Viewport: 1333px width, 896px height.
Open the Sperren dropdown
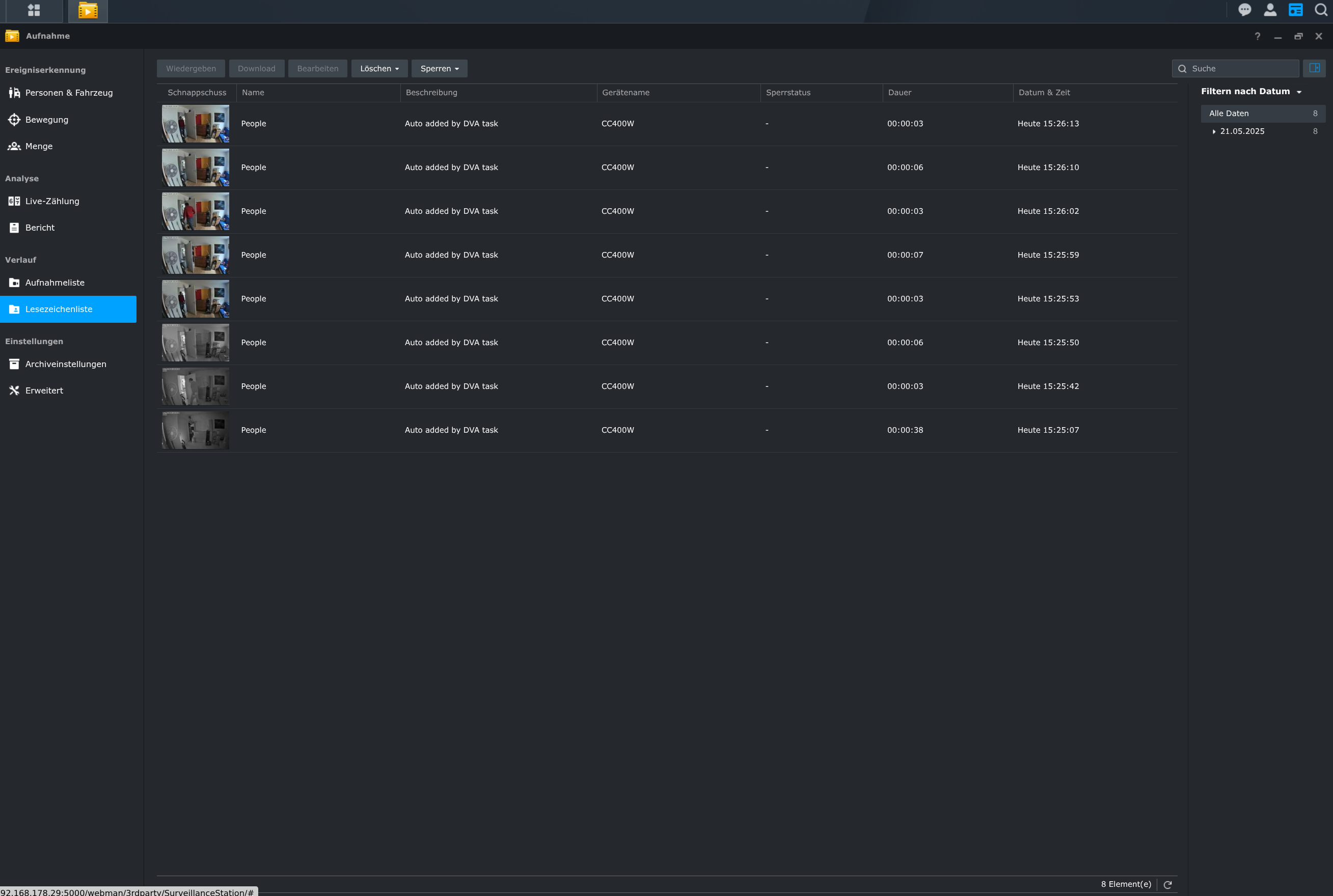[439, 69]
